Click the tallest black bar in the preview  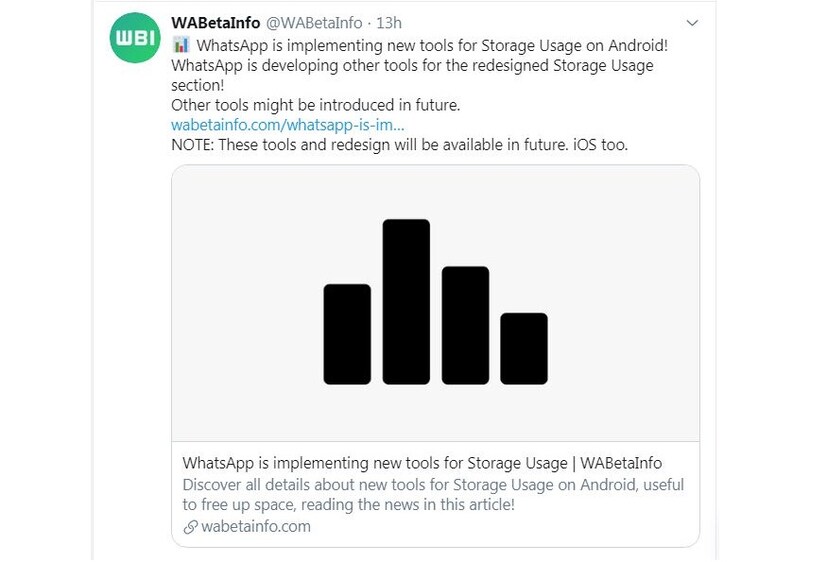tap(406, 301)
